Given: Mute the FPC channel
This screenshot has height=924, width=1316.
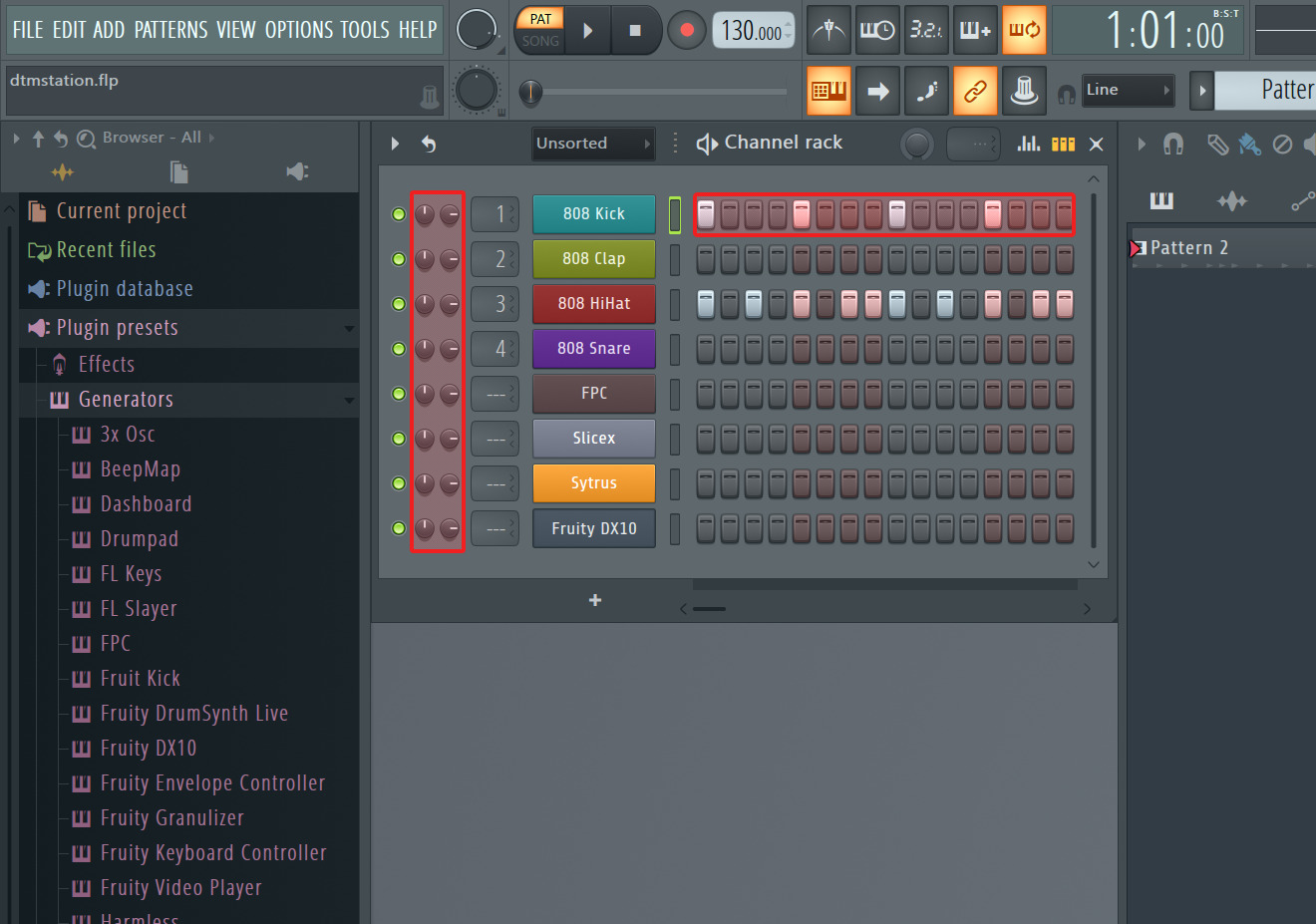Looking at the screenshot, I should coord(399,394).
